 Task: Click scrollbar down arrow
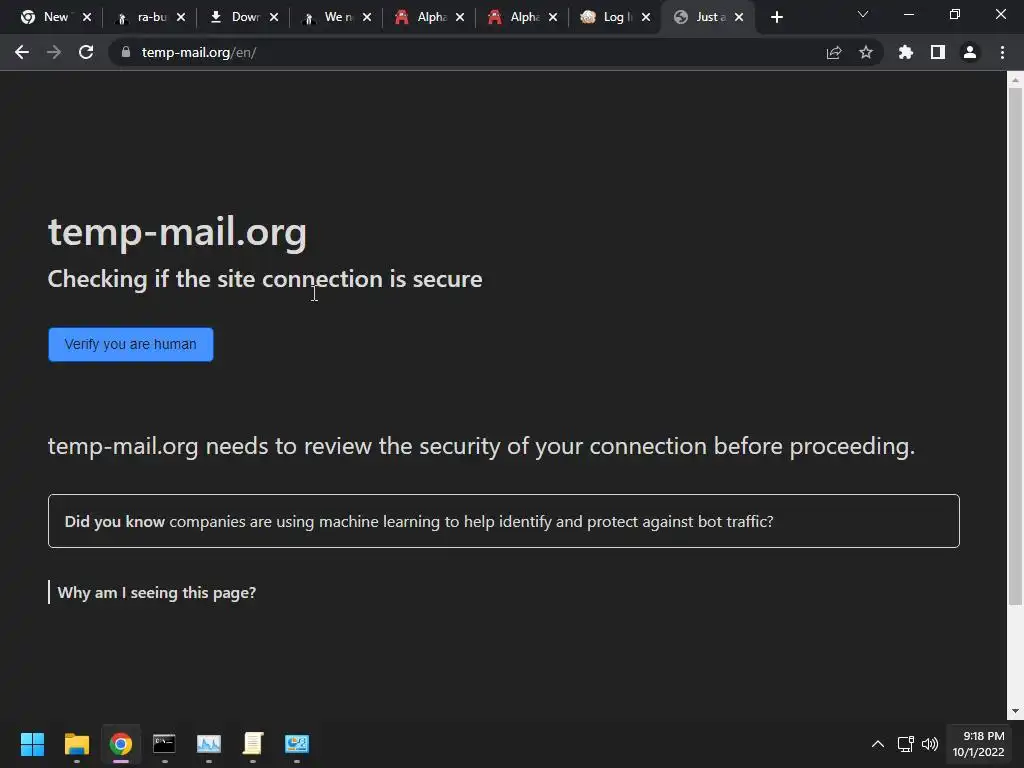pyautogui.click(x=1015, y=711)
